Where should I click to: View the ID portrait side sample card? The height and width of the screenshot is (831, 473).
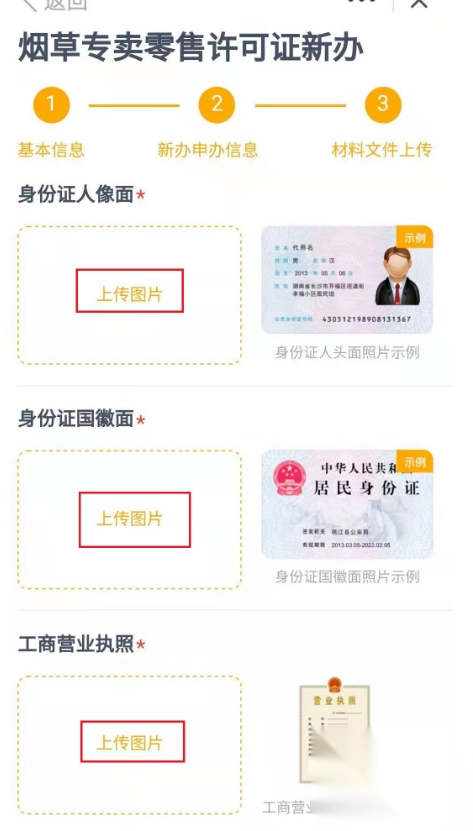[347, 279]
